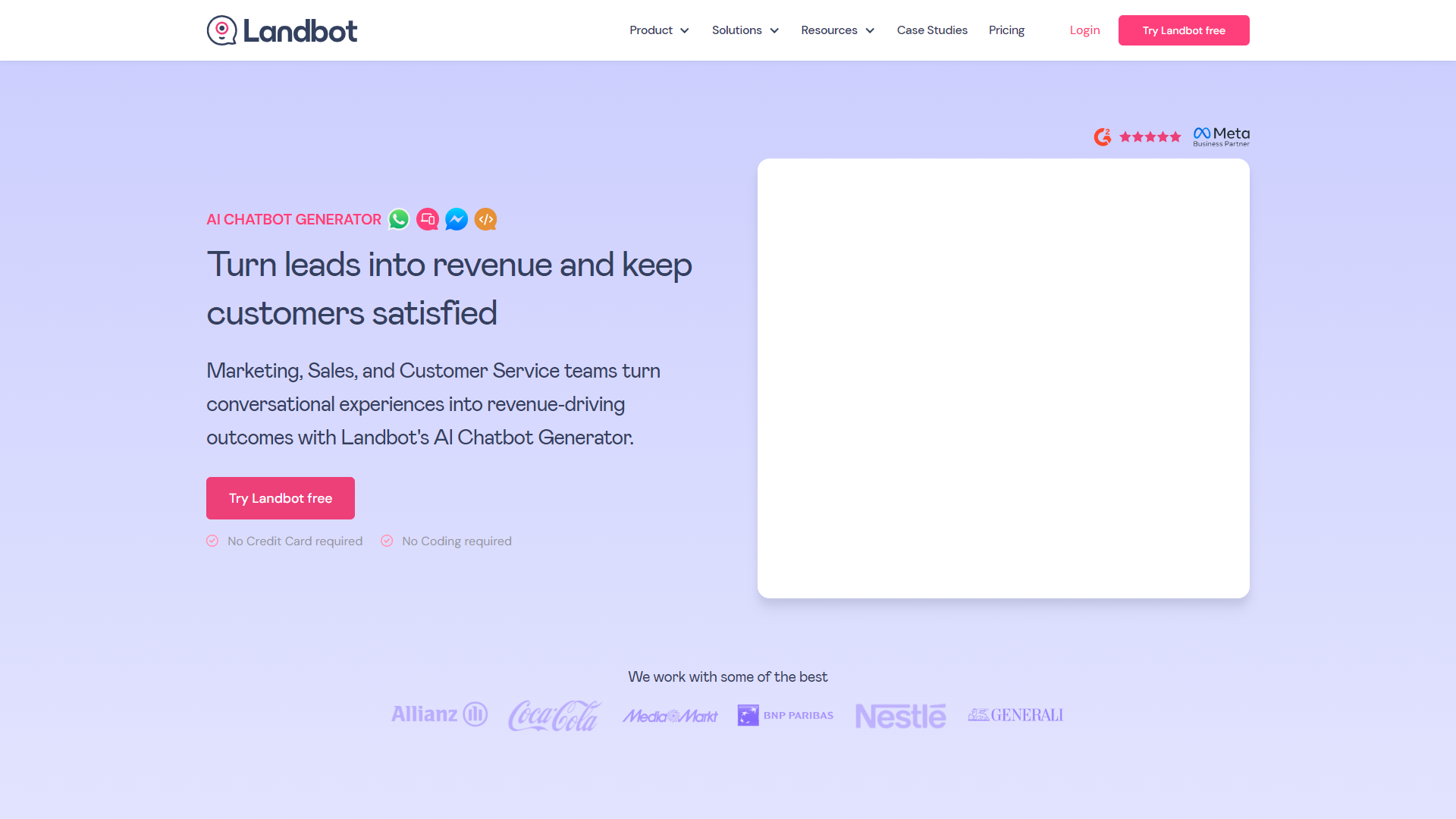
Task: Click the Meta Business Partner badge
Action: coord(1221,136)
